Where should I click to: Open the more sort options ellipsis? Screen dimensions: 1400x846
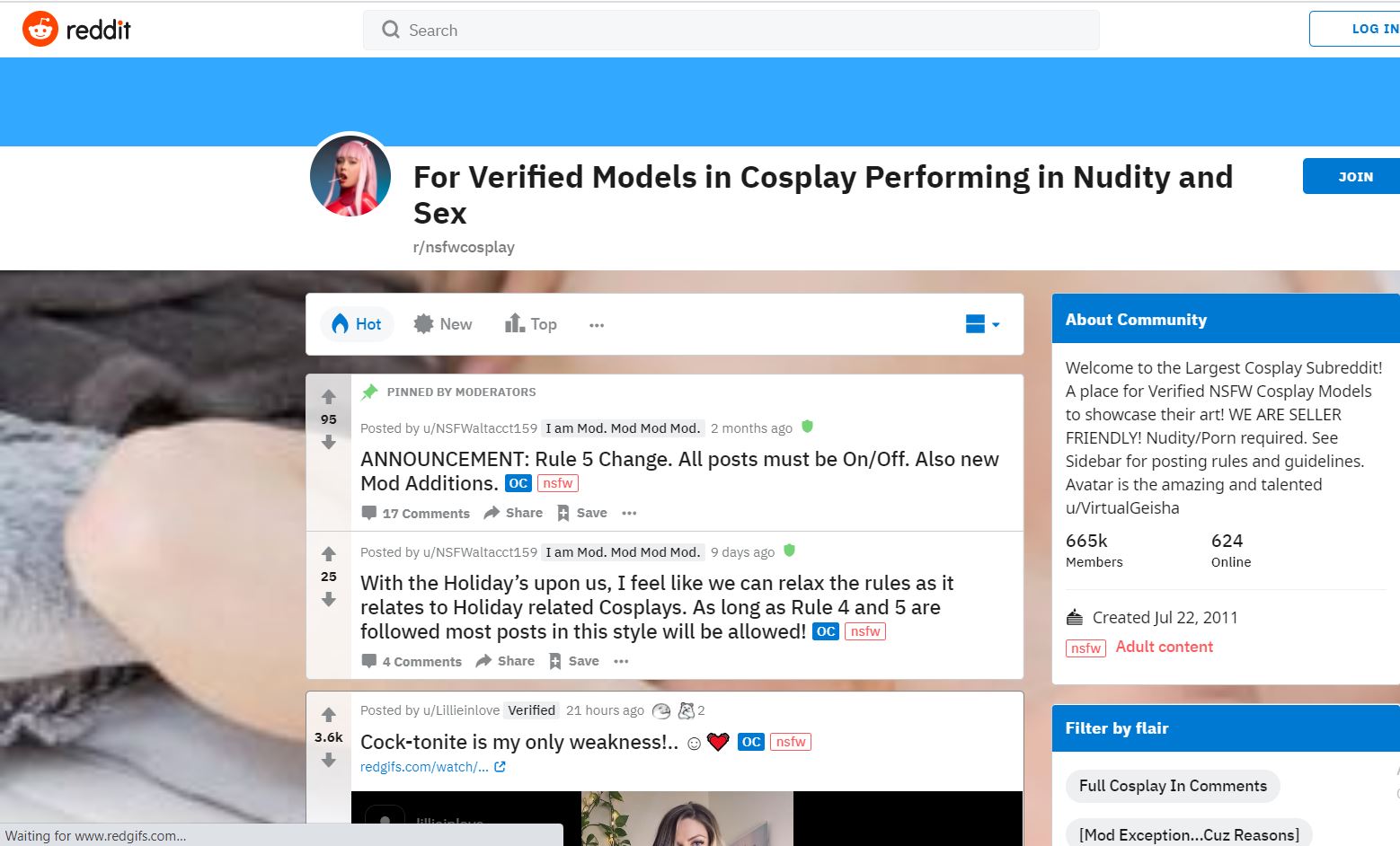(597, 325)
